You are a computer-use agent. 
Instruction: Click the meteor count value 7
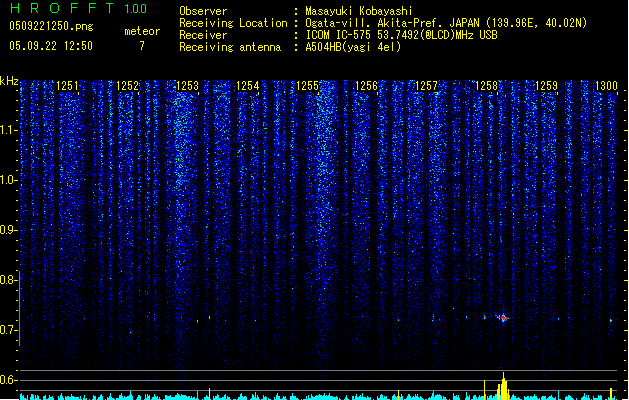(142, 46)
